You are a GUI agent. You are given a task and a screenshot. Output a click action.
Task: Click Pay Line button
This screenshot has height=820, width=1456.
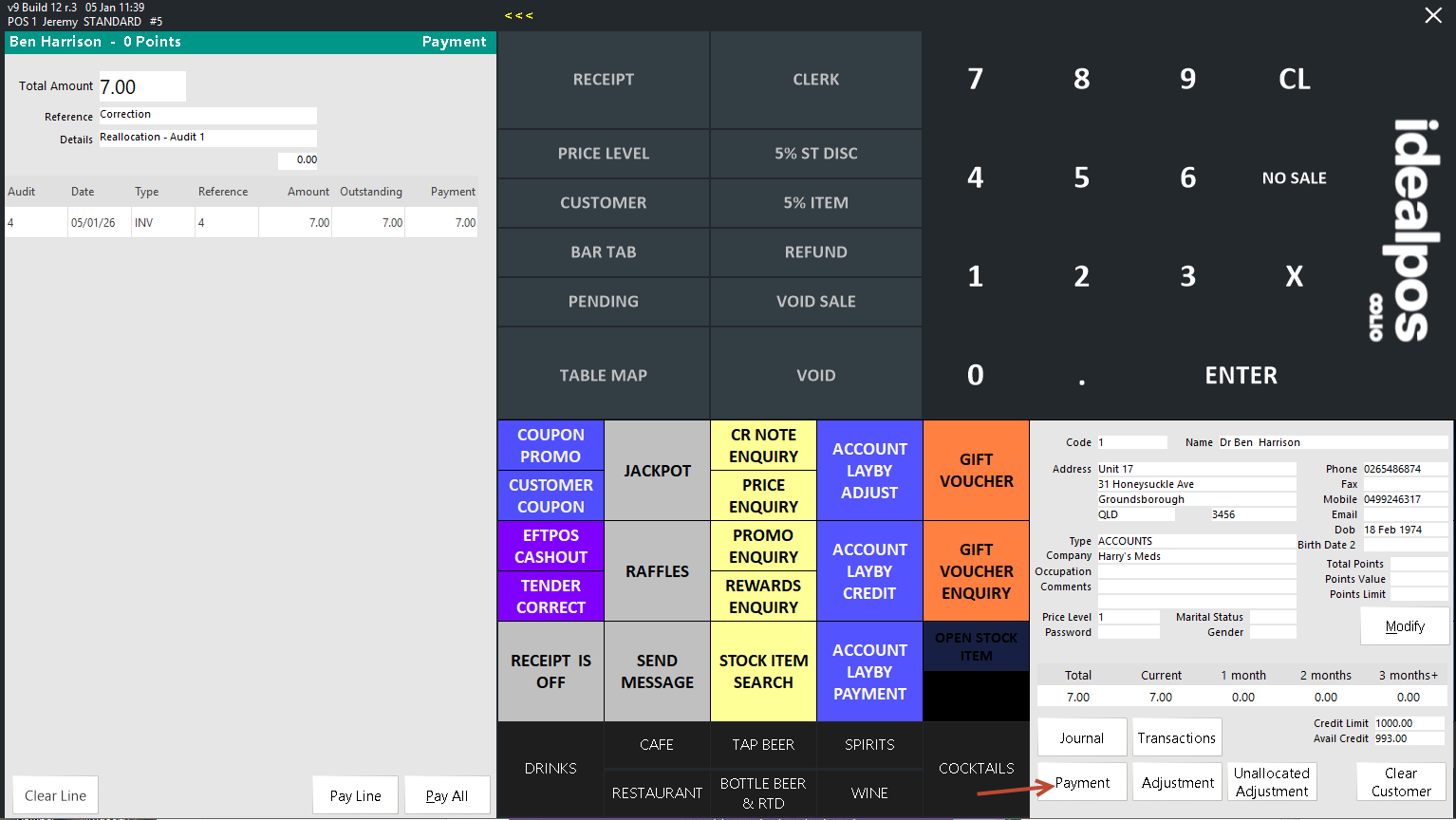356,795
